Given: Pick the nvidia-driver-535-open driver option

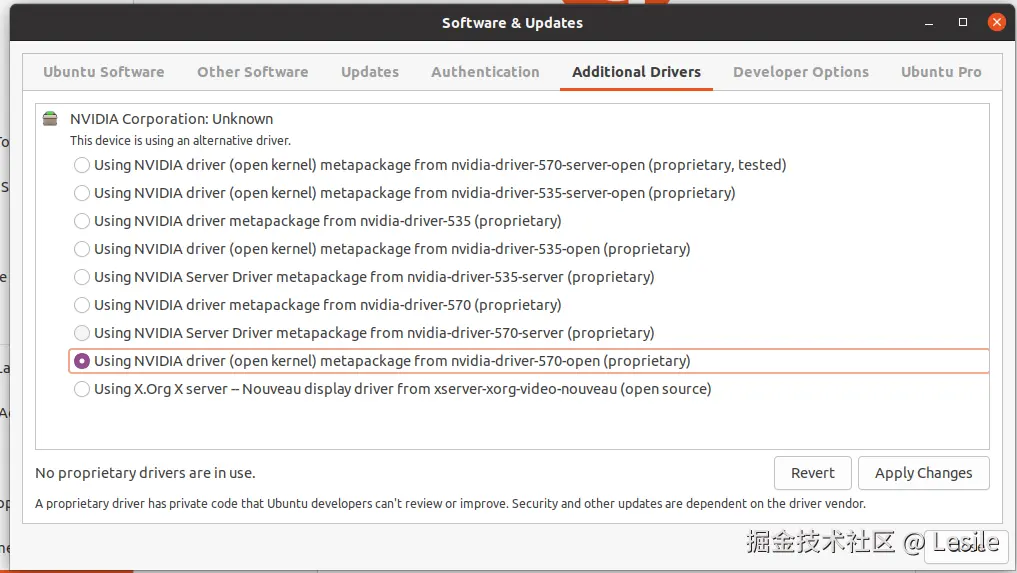Looking at the screenshot, I should tap(82, 249).
